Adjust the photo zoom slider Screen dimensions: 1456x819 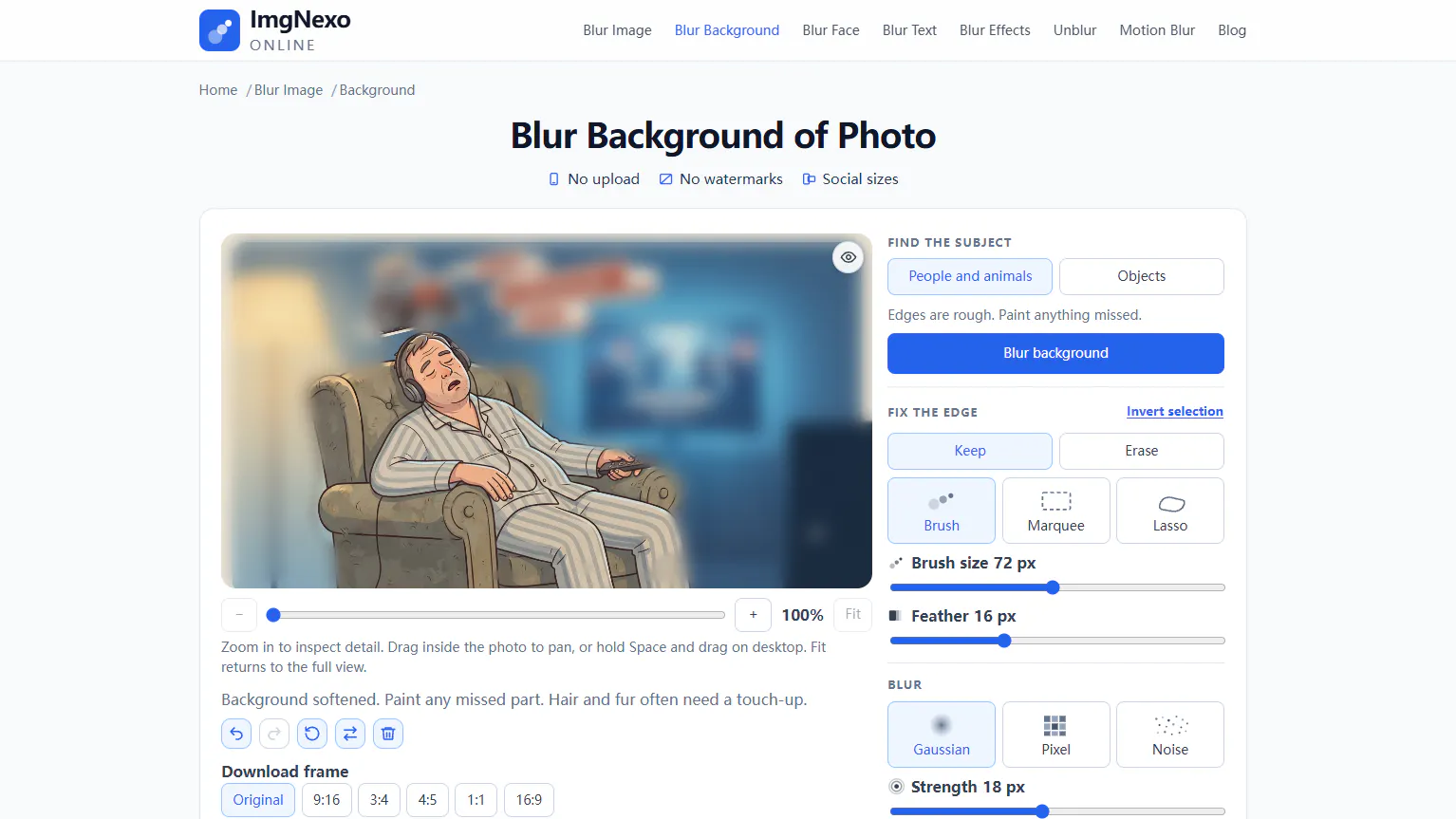496,615
